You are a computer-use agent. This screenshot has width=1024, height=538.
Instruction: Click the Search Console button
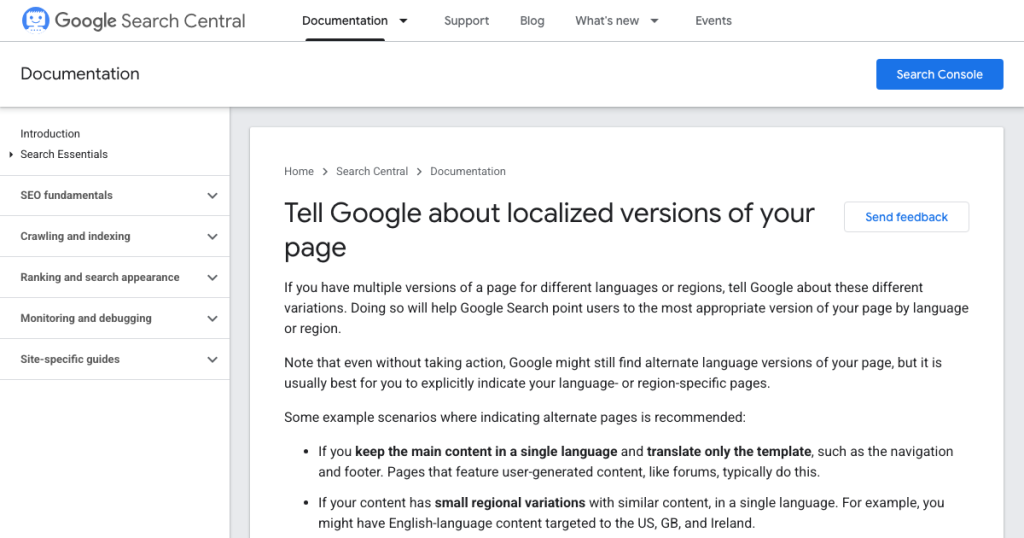coord(939,74)
